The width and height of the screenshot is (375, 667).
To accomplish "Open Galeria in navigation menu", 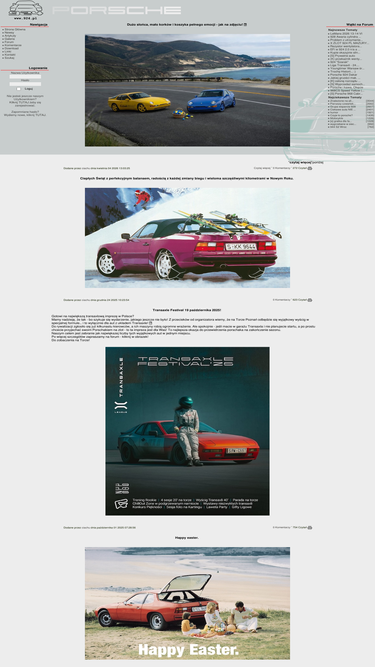I will (10, 39).
